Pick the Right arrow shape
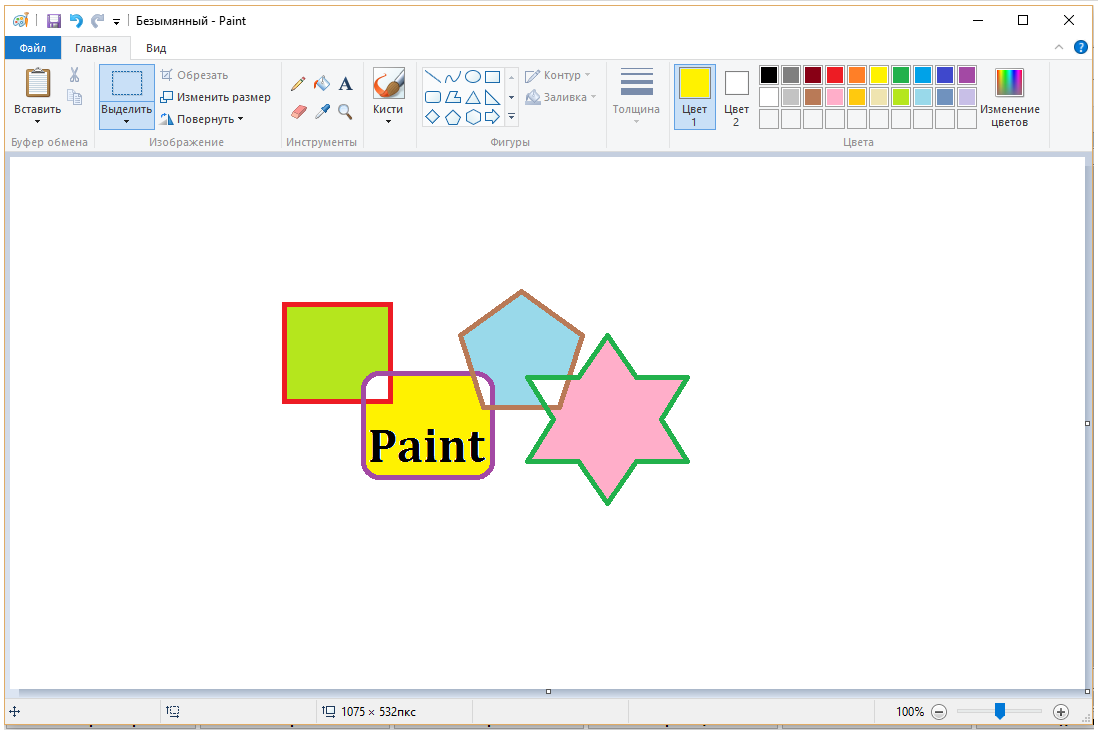 click(493, 117)
